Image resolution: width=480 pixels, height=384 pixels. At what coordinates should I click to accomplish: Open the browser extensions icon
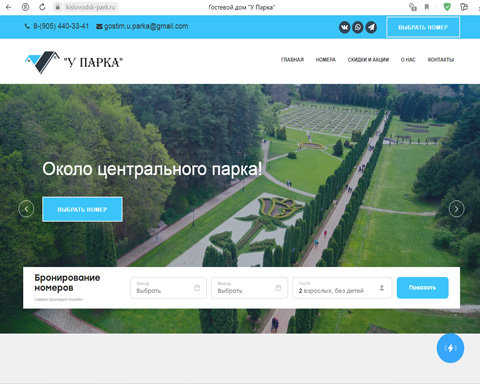[464, 7]
